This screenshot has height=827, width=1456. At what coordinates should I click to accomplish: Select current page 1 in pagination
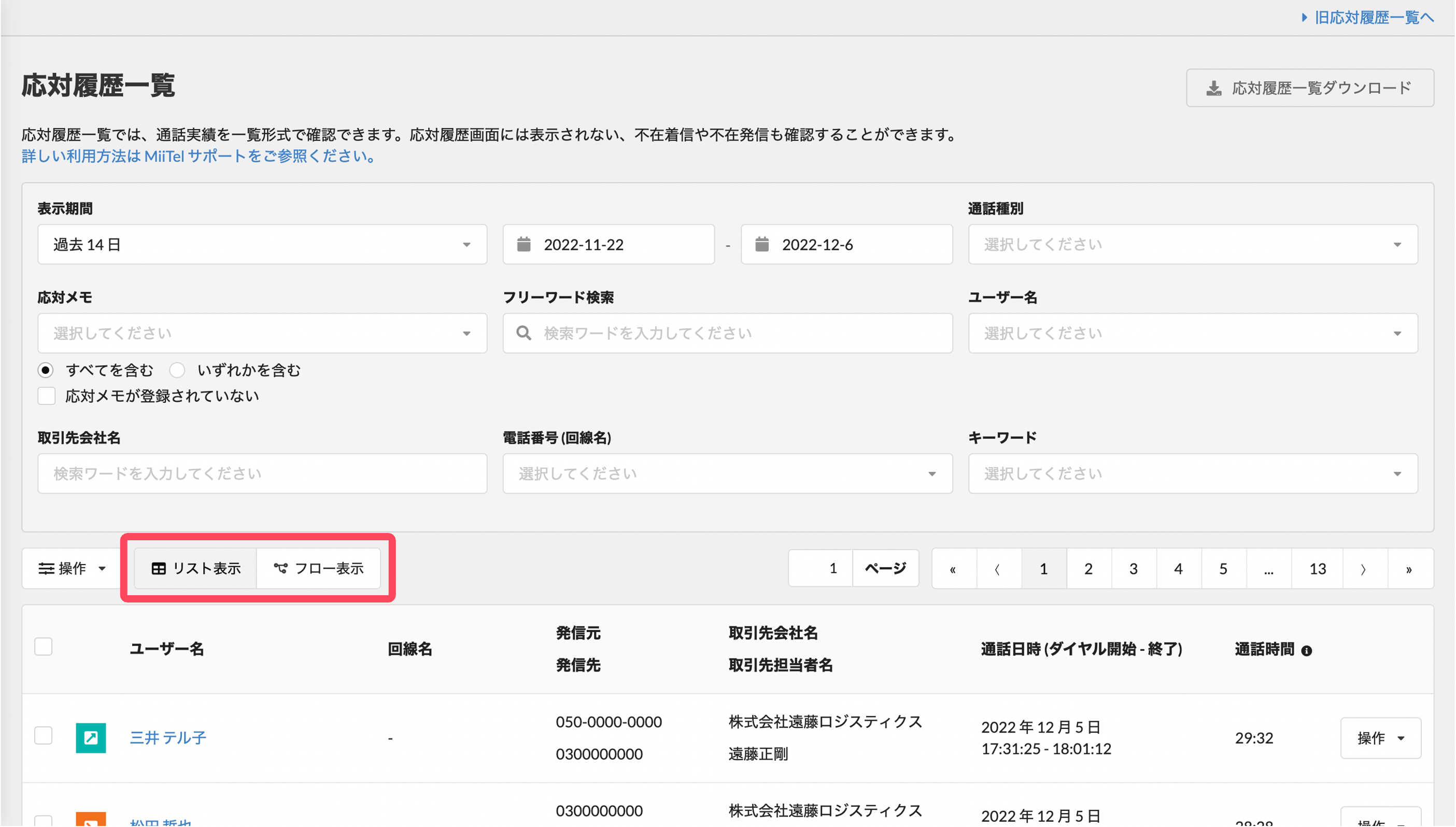(x=1044, y=569)
